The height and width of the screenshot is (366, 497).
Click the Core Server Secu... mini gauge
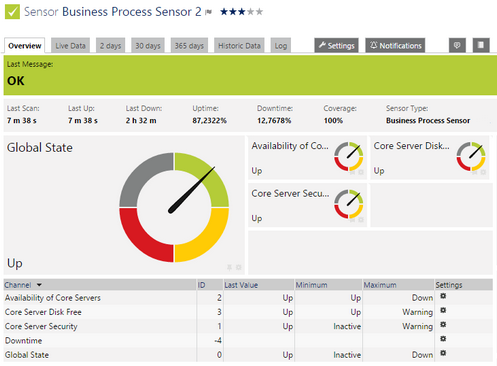pyautogui.click(x=349, y=204)
